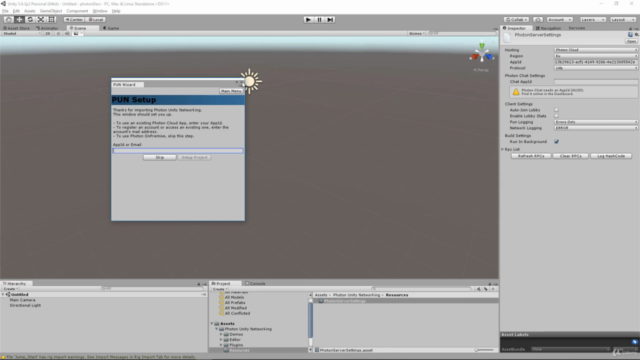The image size is (640, 360).
Task: Click the Refresh RPCs button
Action: [531, 156]
